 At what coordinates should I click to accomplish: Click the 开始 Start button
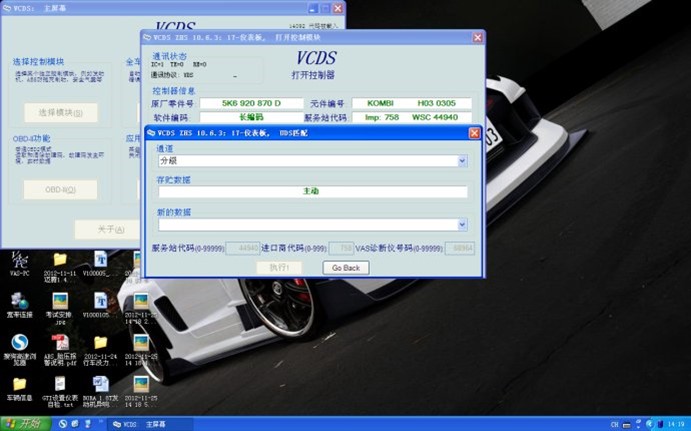pos(27,423)
